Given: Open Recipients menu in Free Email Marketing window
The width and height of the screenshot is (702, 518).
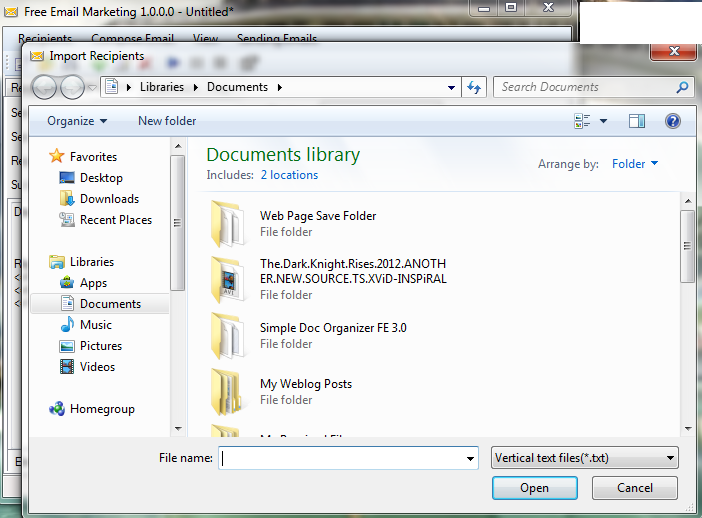Looking at the screenshot, I should tap(45, 38).
